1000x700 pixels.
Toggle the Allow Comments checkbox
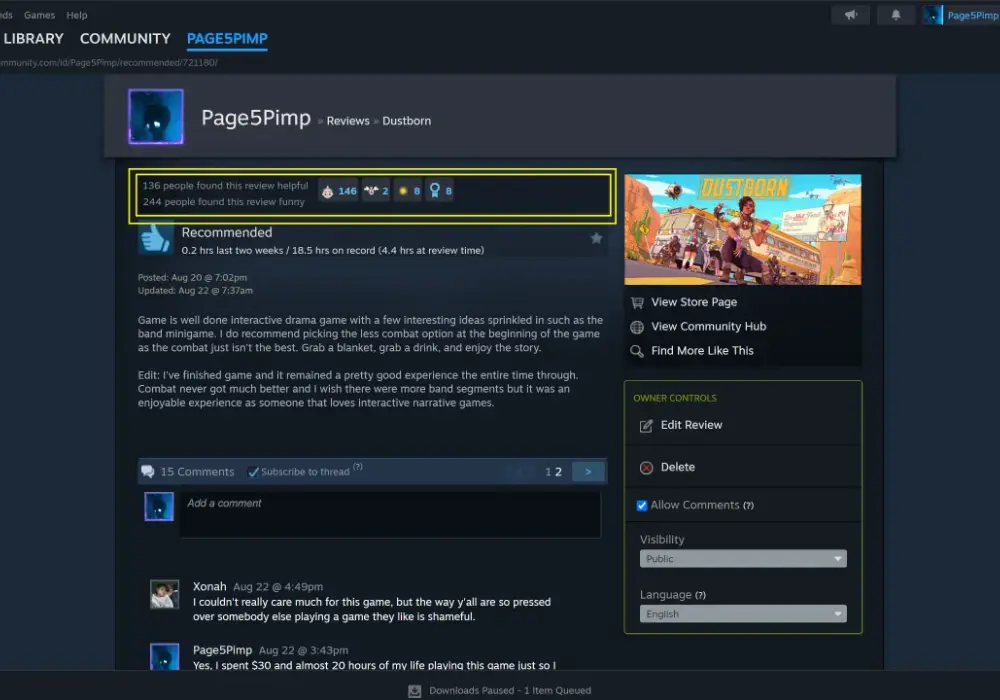tap(642, 506)
